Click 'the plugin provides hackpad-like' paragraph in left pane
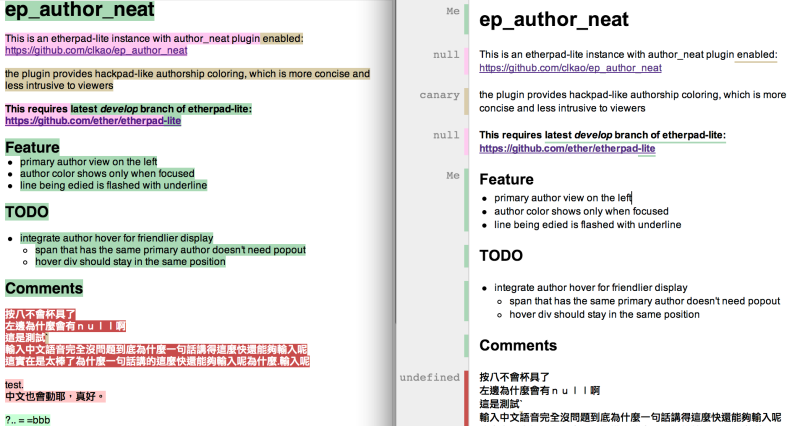 (x=187, y=80)
